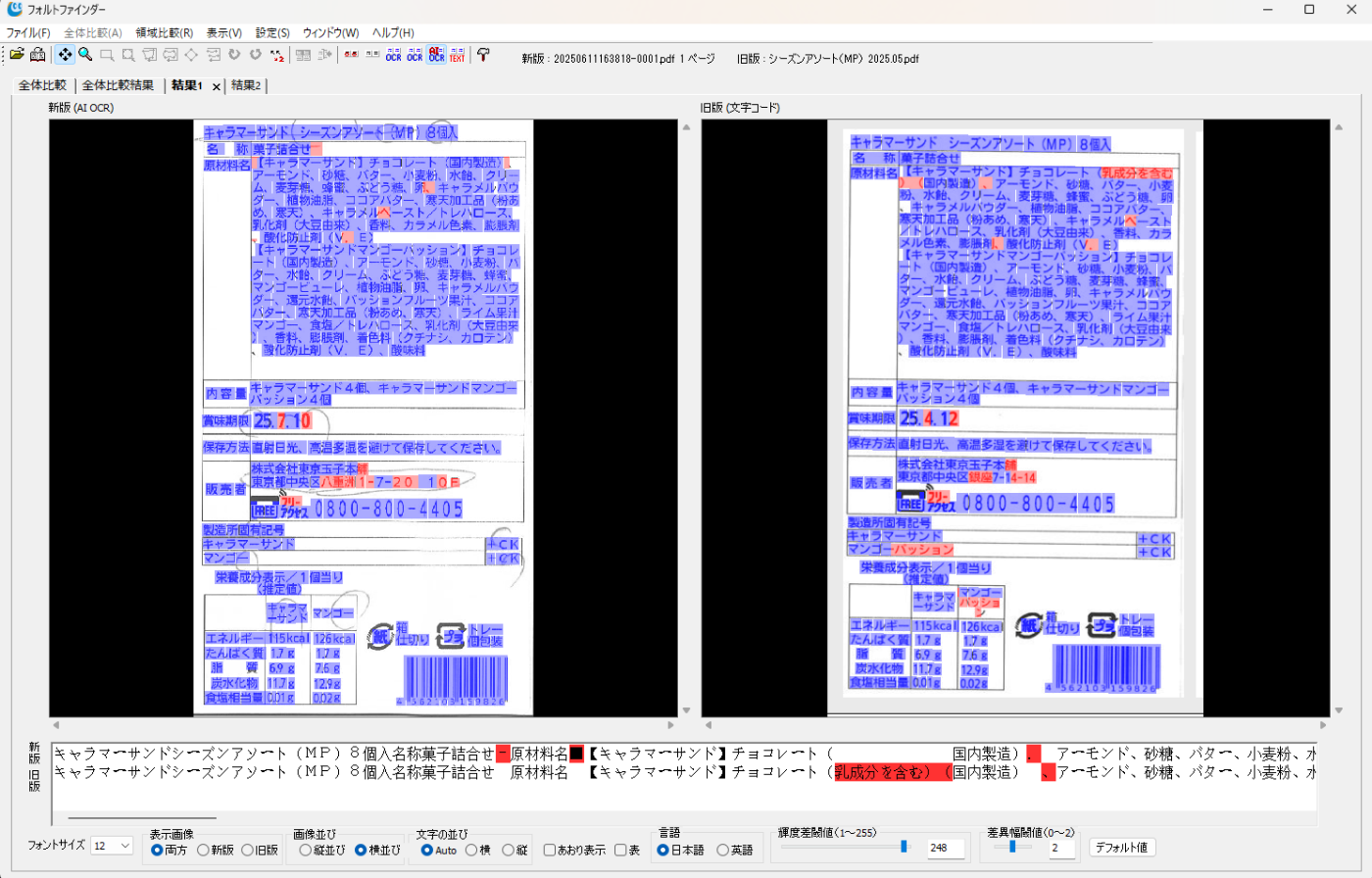Click 銀座7-14-14 address in old version
Image resolution: width=1372 pixels, height=878 pixels.
(1003, 477)
